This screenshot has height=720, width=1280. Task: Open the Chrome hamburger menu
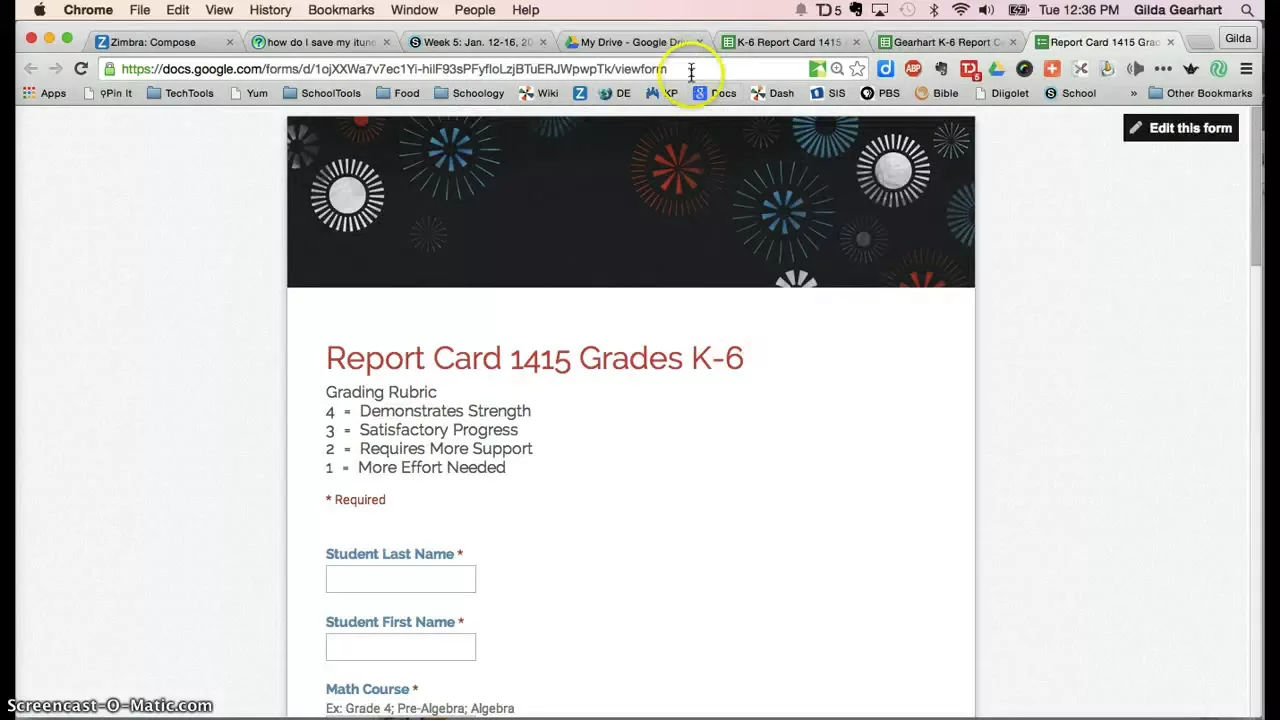tap(1246, 69)
